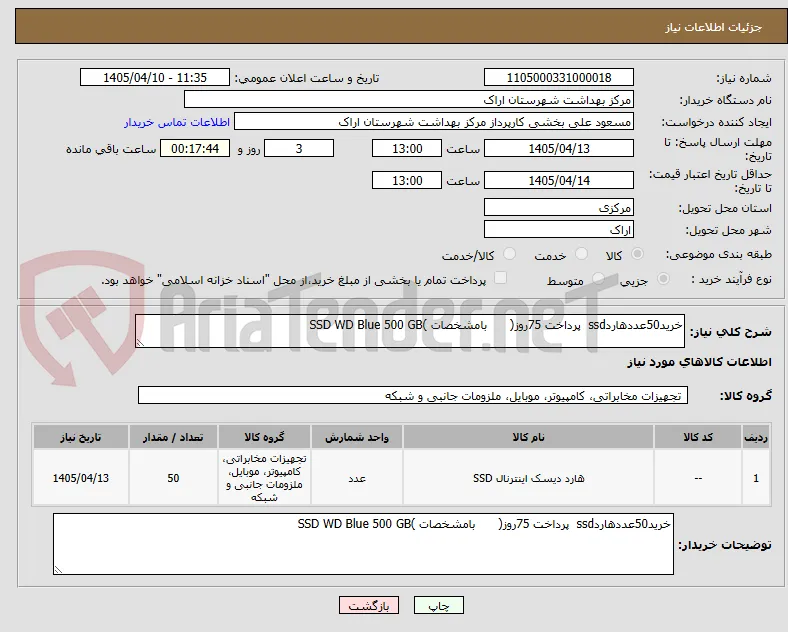The image size is (788, 632).
Task: Click the ردیف column header
Action: pos(756,437)
